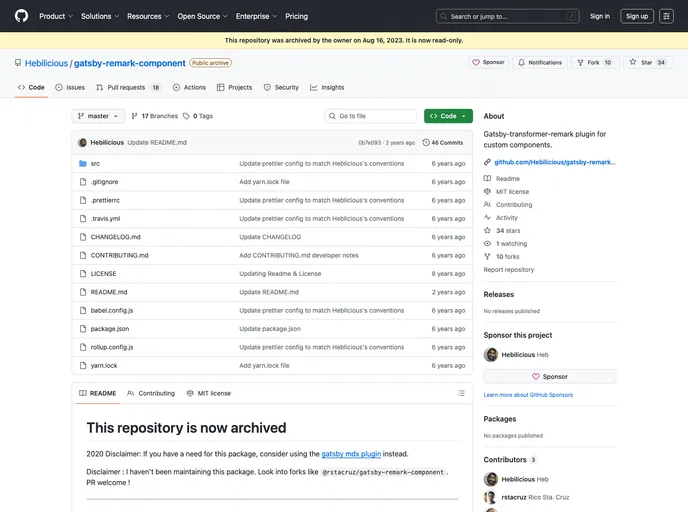Click the Hebilicious avatar in commit row

pyautogui.click(x=82, y=143)
